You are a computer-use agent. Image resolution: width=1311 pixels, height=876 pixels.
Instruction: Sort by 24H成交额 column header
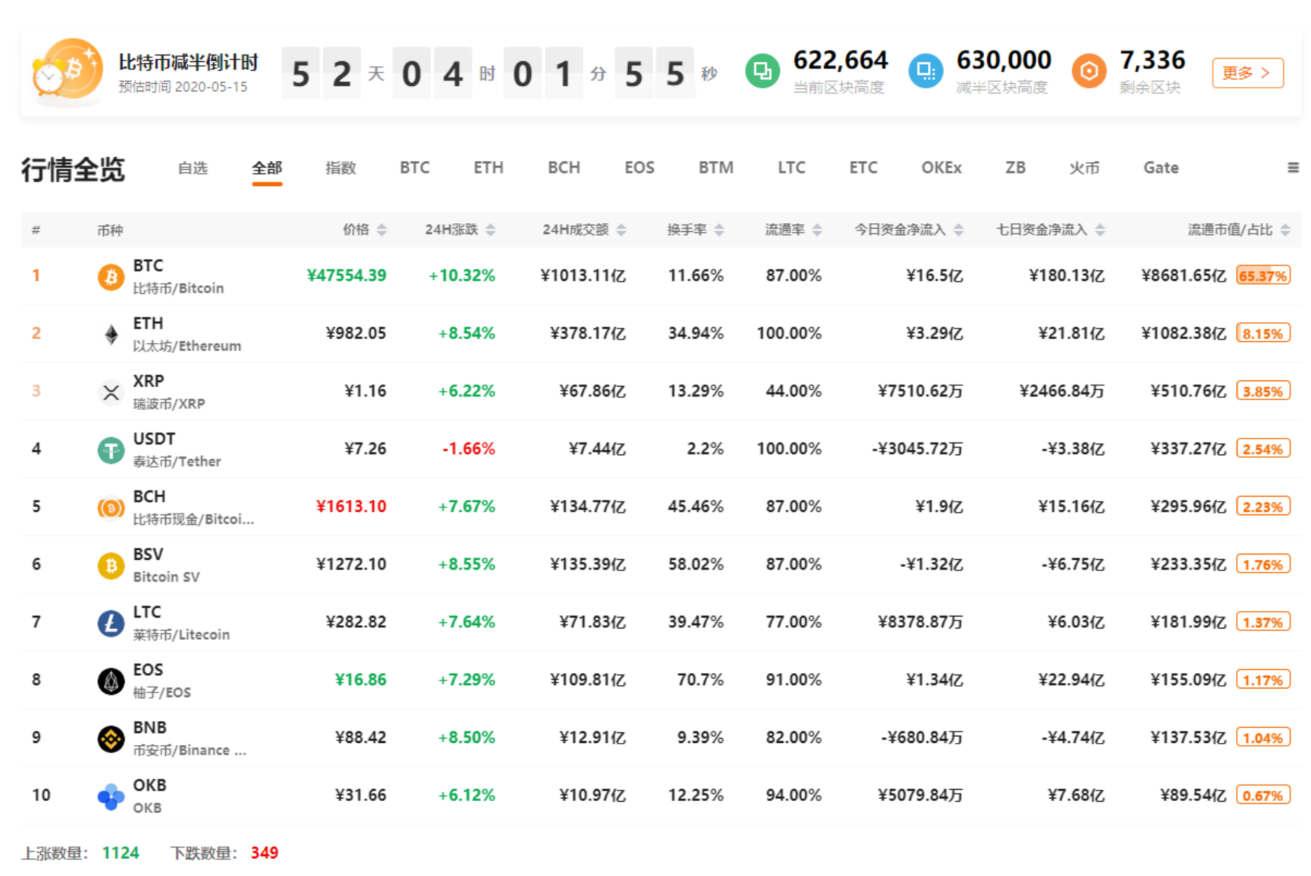584,230
